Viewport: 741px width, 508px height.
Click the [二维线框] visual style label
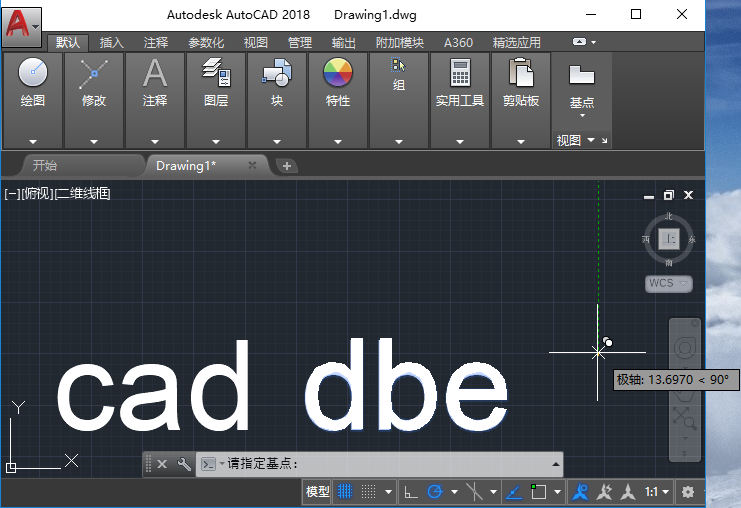83,193
